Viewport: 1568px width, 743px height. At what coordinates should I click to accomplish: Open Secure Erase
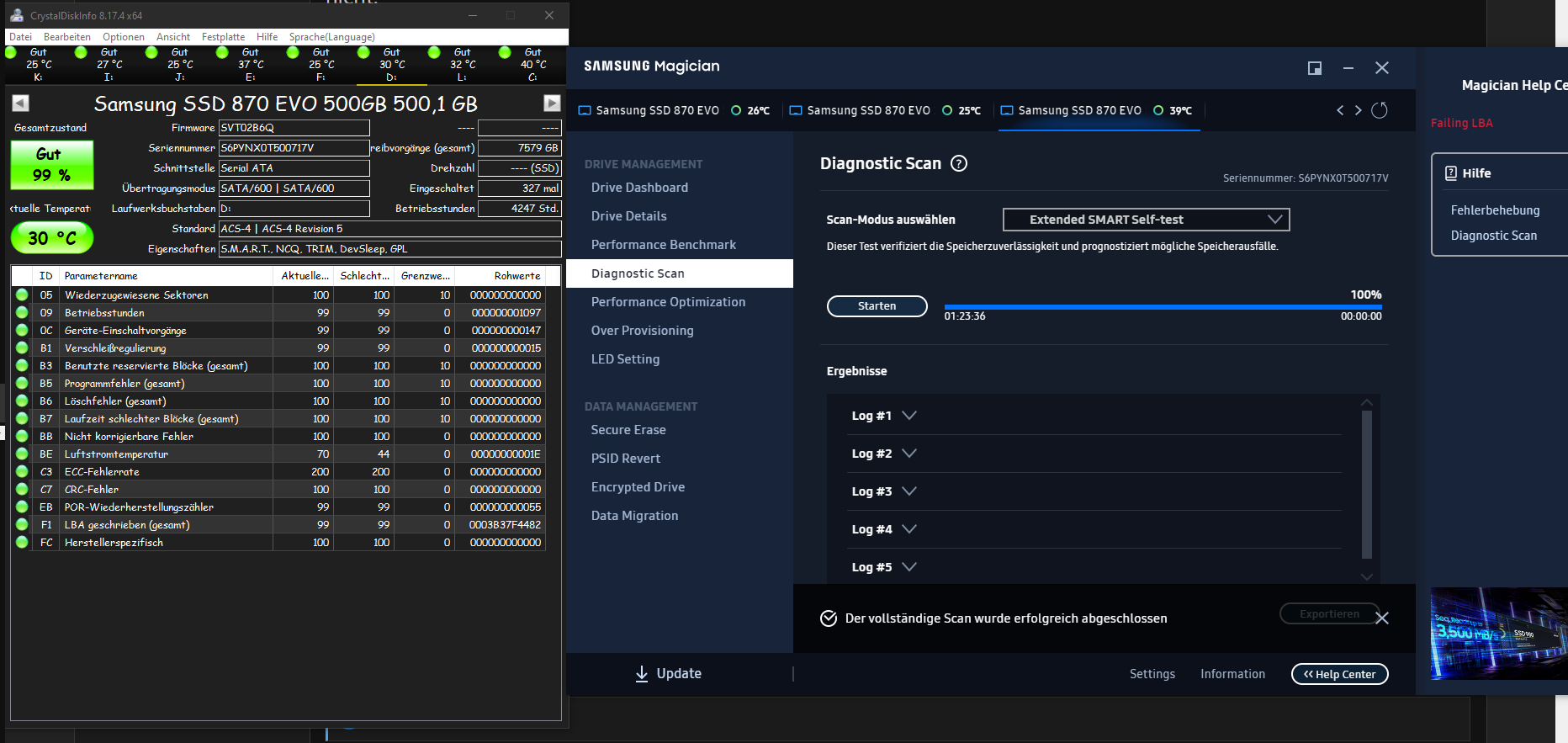tap(628, 430)
